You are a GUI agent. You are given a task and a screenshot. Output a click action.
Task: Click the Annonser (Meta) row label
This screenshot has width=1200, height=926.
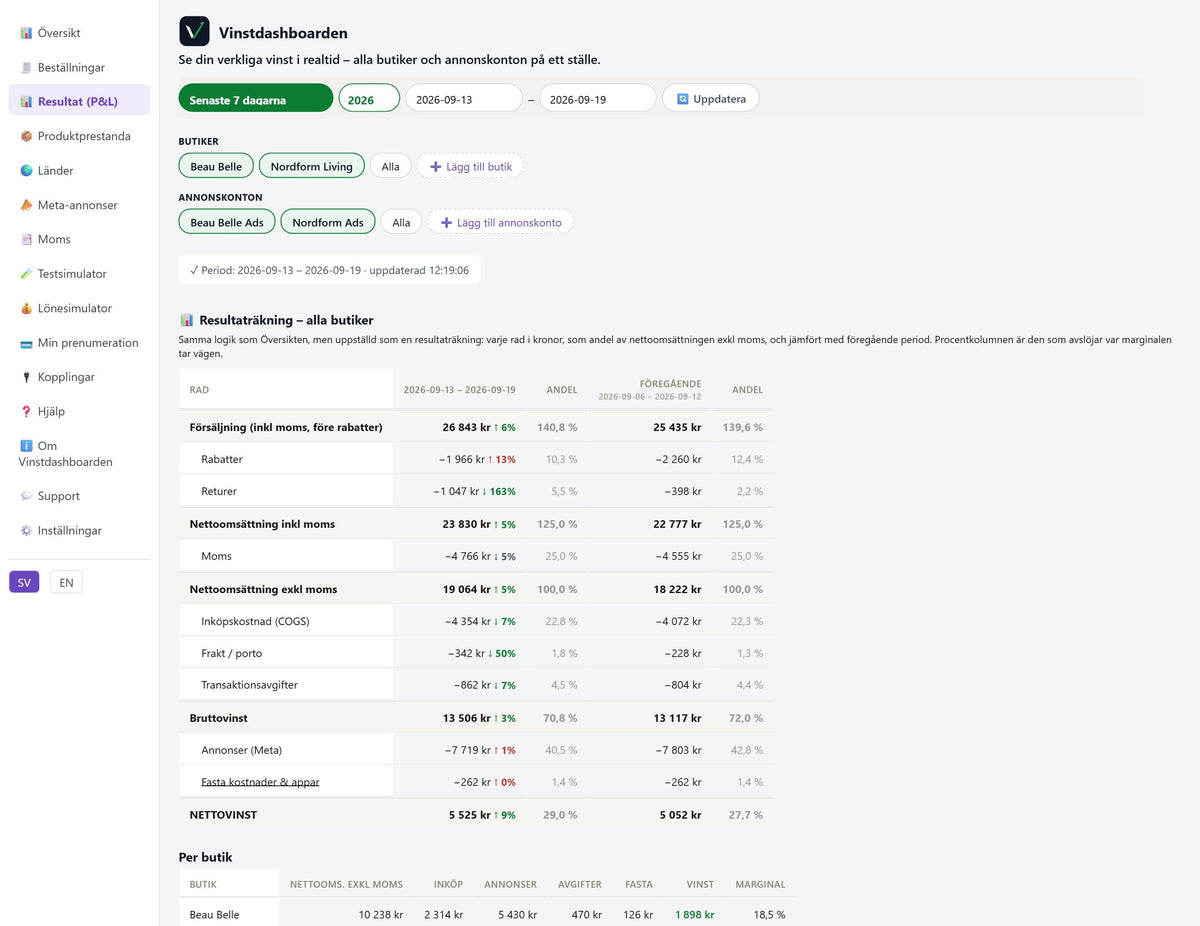241,750
